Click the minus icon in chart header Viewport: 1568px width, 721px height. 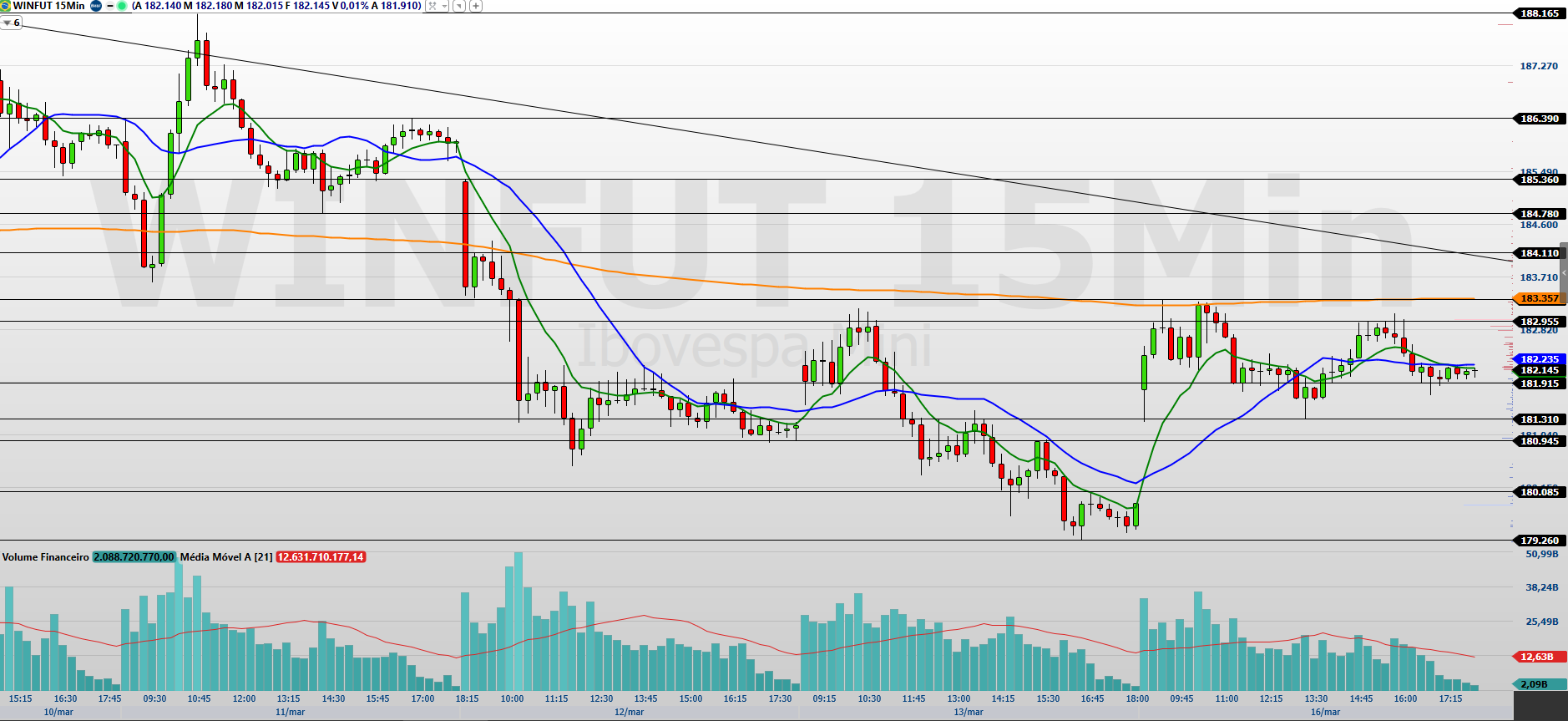point(110,6)
